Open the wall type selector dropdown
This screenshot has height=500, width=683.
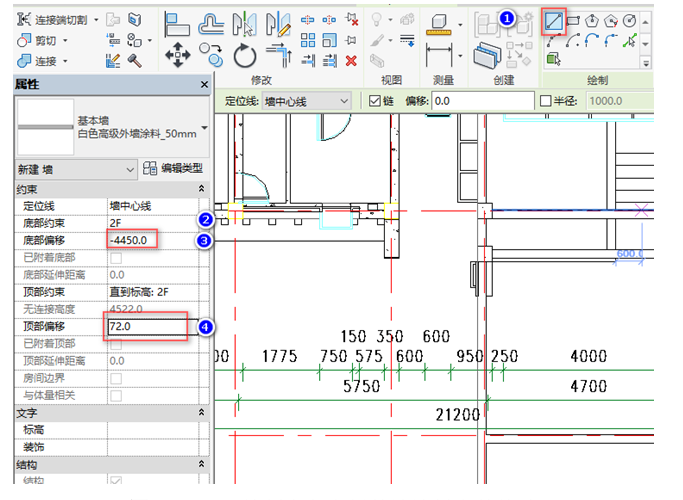coord(205,128)
